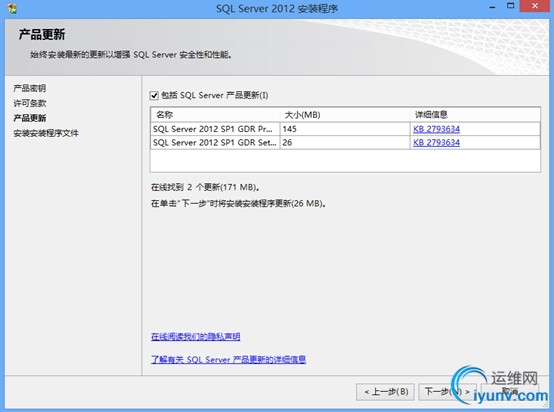The height and width of the screenshot is (412, 554).
Task: Open the 在线阅读我们的隐私声明 link
Action: pos(195,336)
